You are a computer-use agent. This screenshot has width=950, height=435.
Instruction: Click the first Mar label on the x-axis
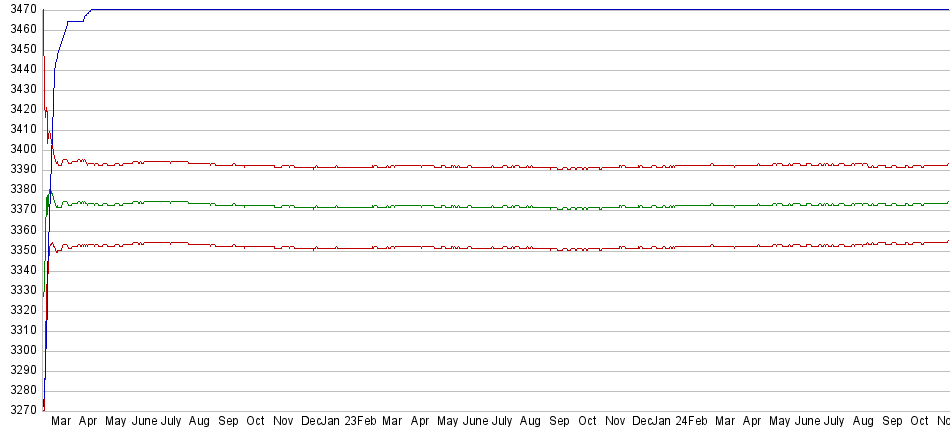pos(61,422)
